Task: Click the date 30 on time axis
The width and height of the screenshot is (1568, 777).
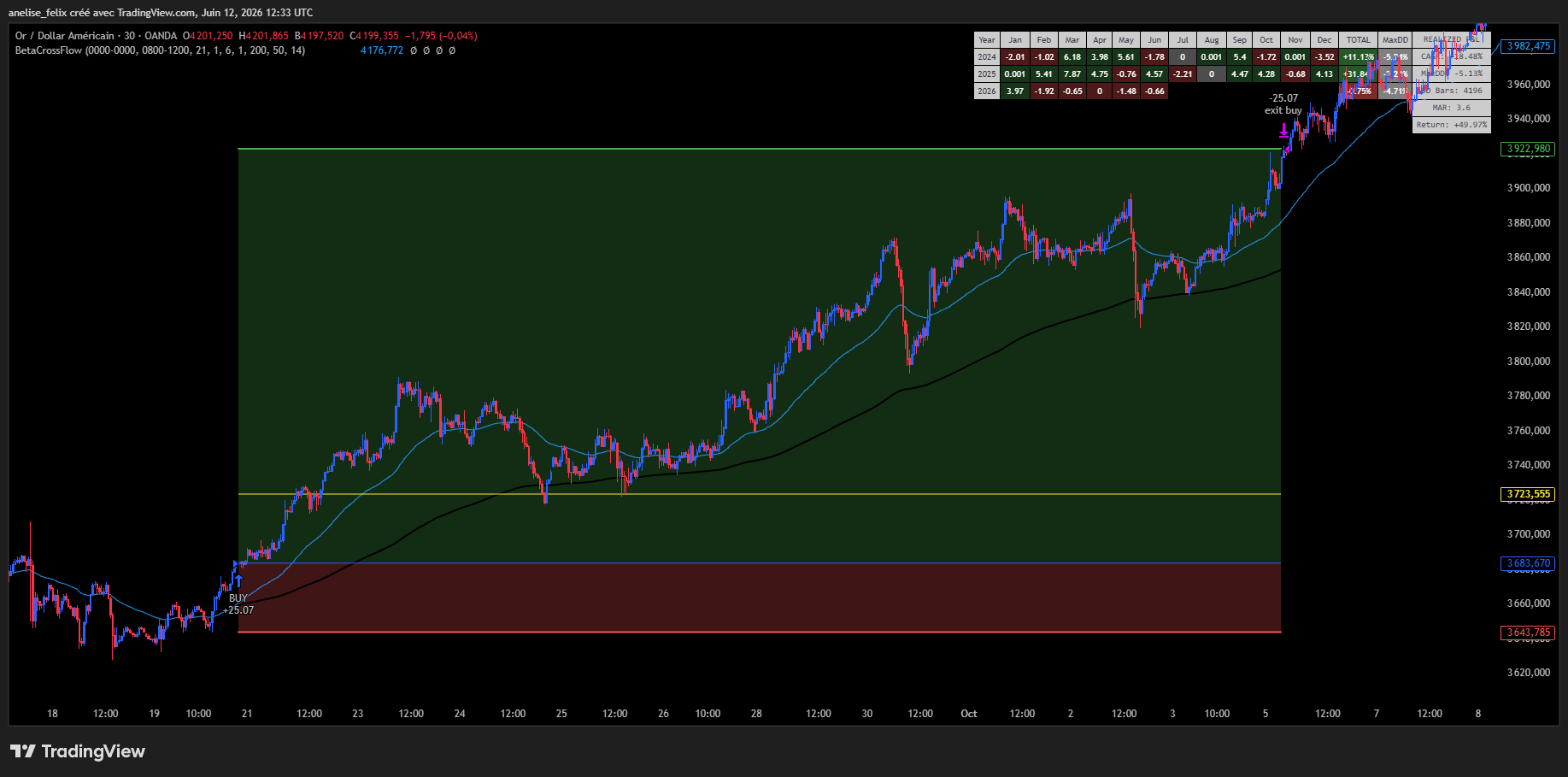Action: [x=867, y=714]
